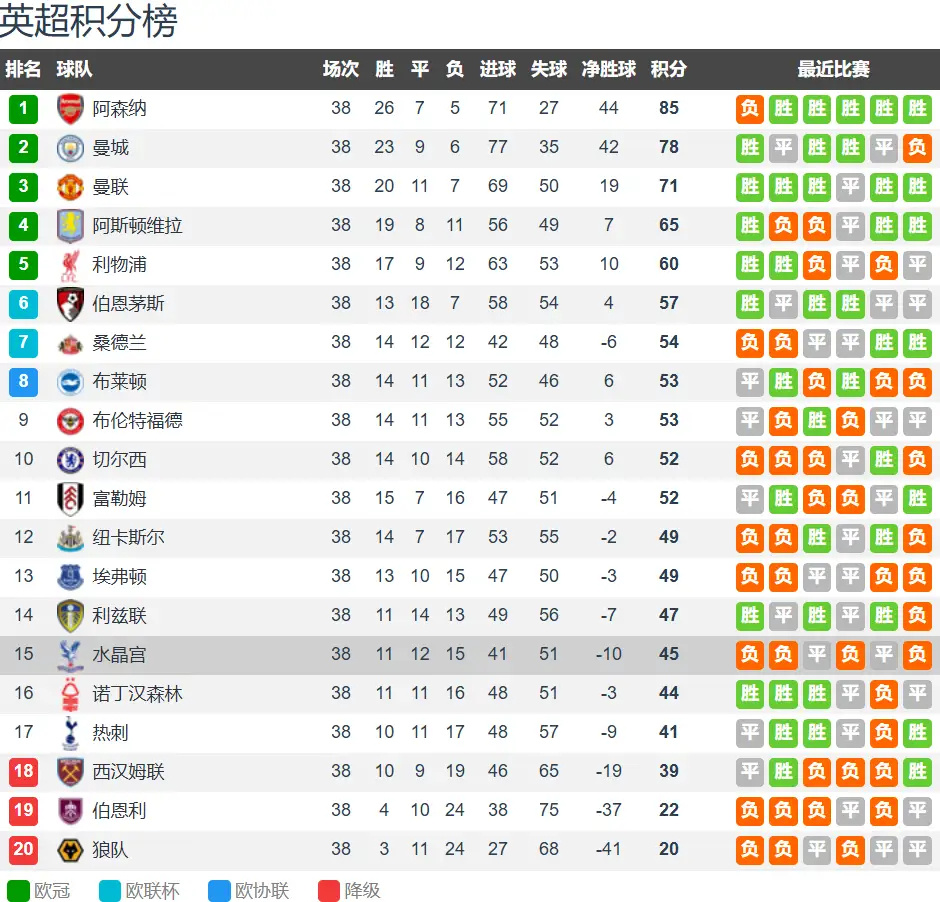Viewport: 940px width, 902px height.
Task: Click the Brighton seagull crest
Action: tap(70, 382)
